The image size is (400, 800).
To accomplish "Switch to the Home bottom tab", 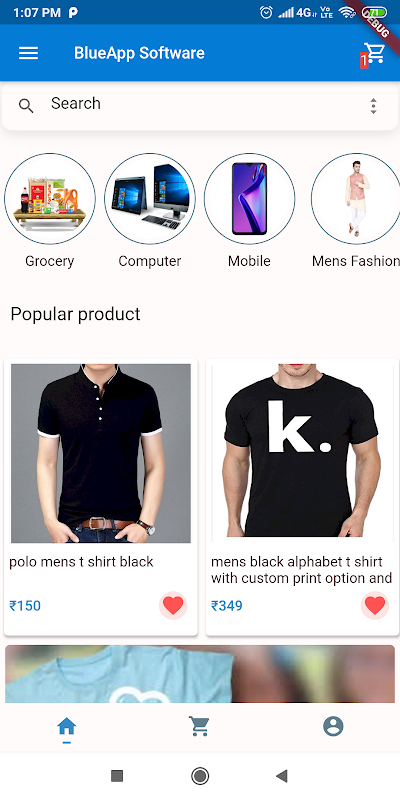I will [66, 728].
